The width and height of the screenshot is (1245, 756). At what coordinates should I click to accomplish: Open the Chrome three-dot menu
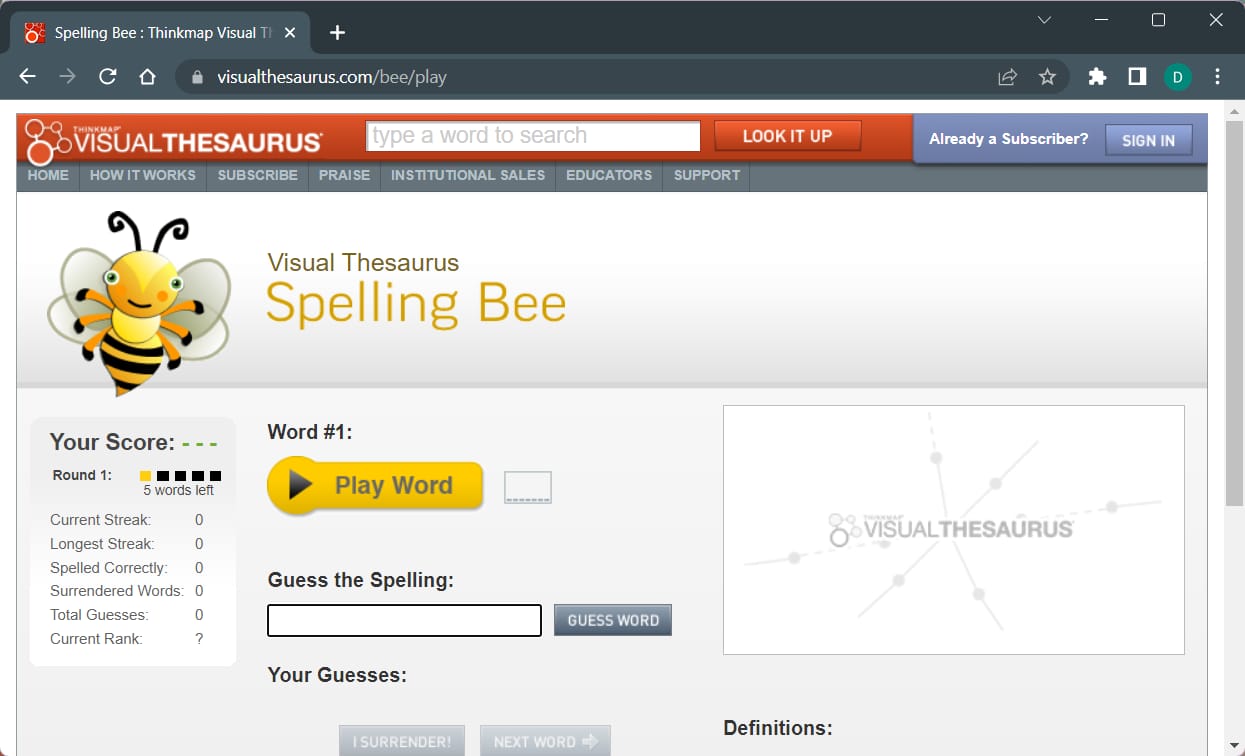point(1217,77)
